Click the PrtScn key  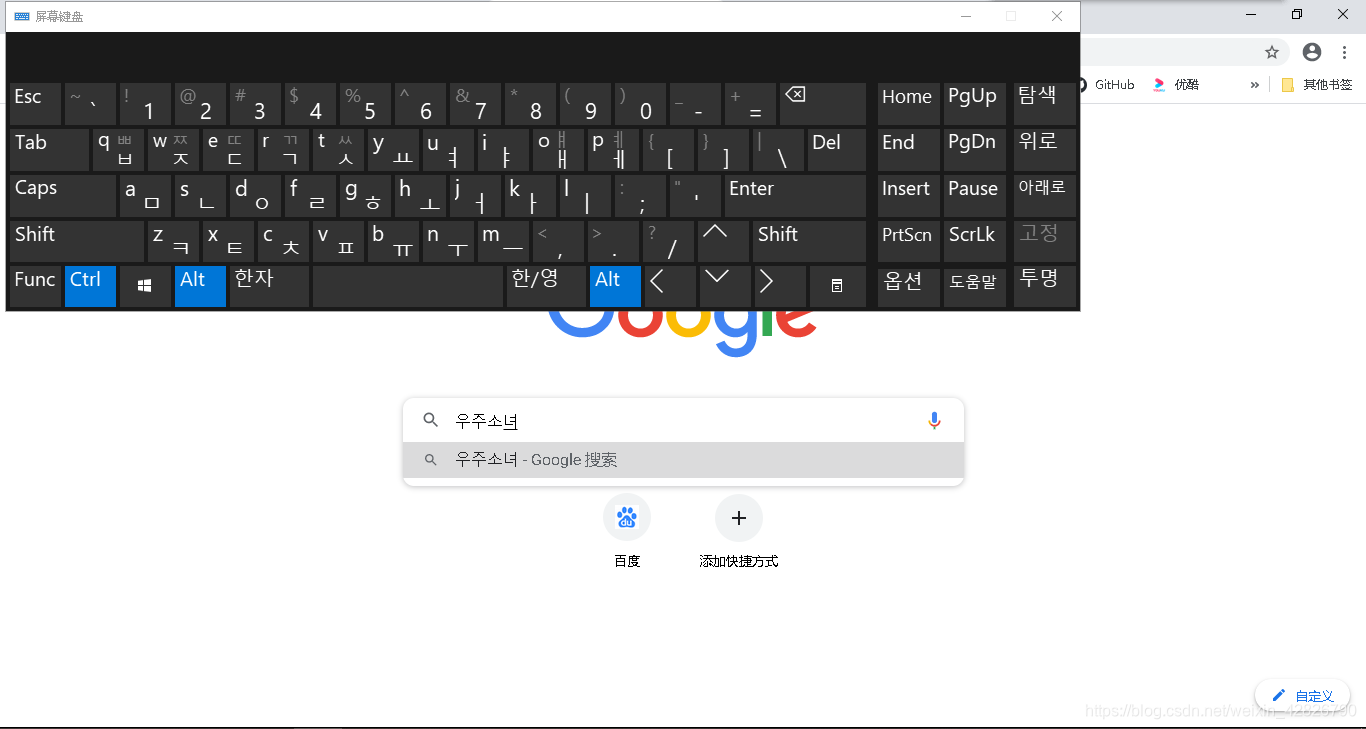(x=908, y=241)
